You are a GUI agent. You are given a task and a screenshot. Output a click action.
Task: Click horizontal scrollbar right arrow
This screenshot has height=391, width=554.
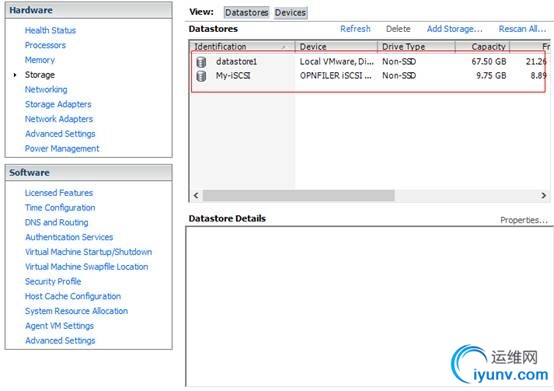click(x=544, y=195)
